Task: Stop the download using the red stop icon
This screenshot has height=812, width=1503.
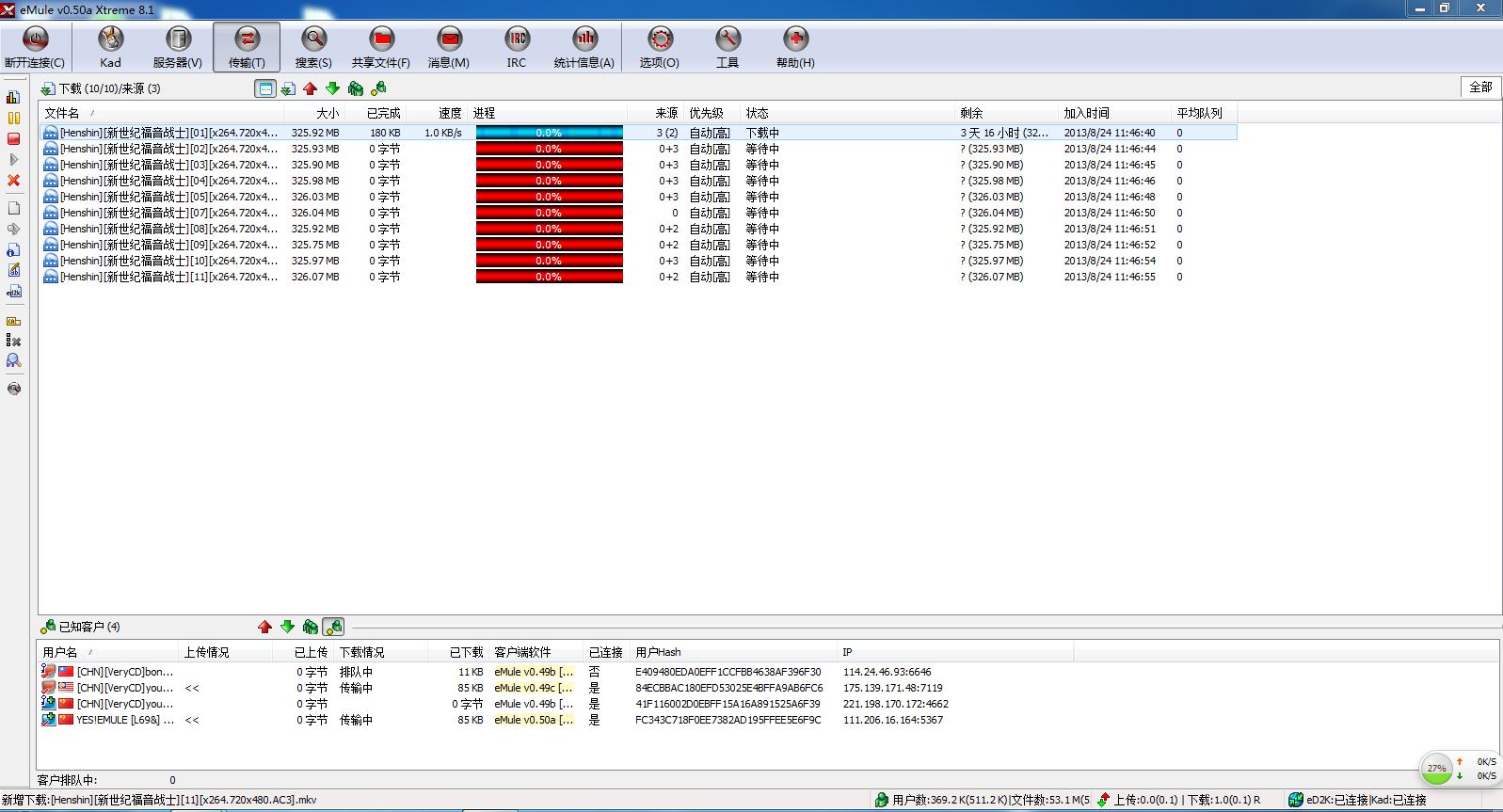Action: tap(13, 138)
